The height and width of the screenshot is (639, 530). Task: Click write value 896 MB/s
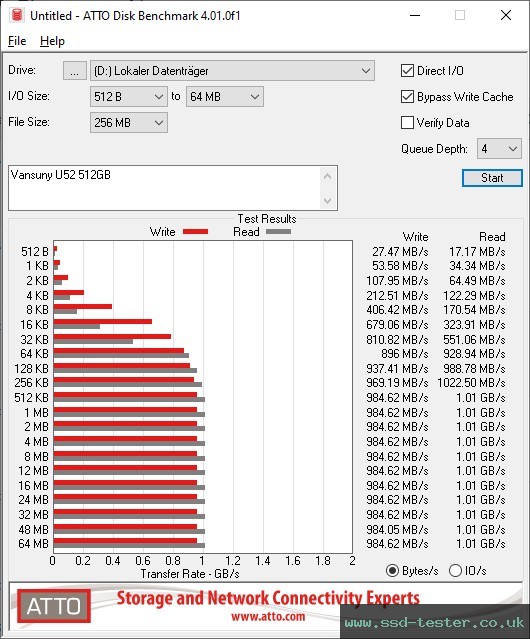405,353
